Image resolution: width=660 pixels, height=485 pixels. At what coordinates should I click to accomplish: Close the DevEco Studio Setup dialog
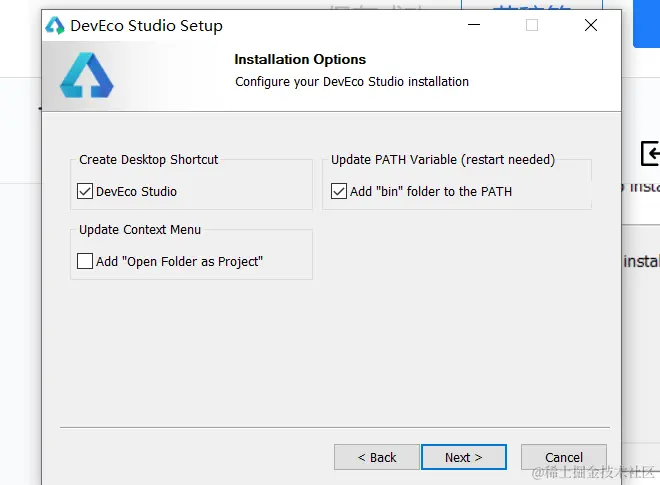click(591, 26)
